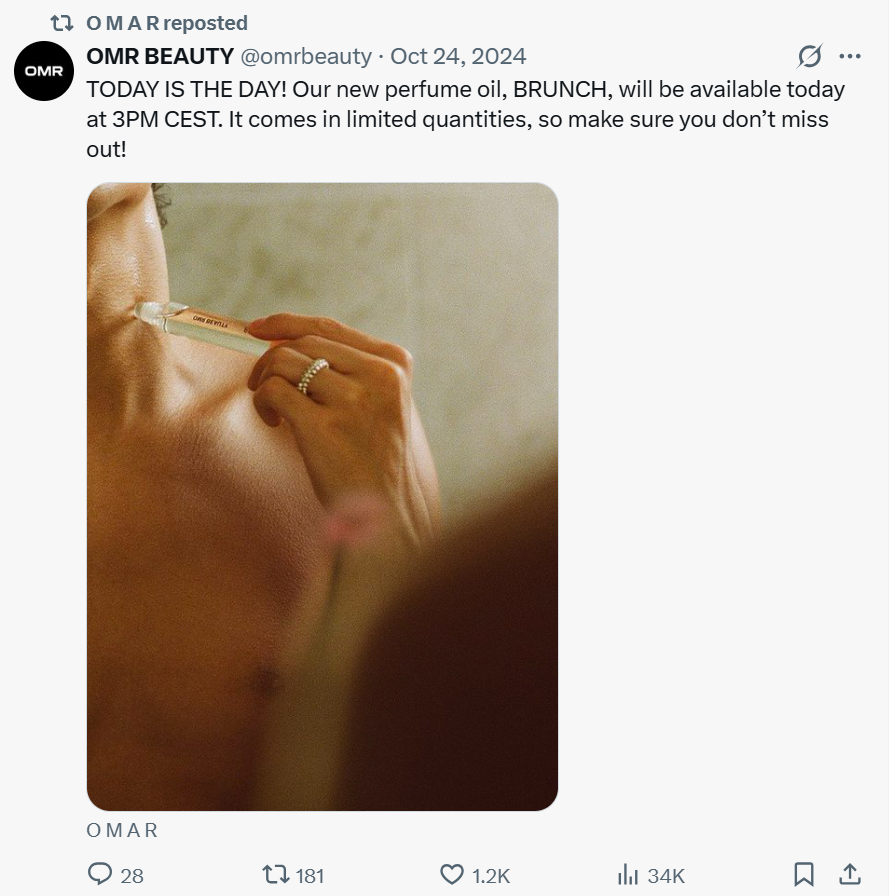Open the perfume oil photo
The width and height of the screenshot is (891, 896).
(x=322, y=496)
